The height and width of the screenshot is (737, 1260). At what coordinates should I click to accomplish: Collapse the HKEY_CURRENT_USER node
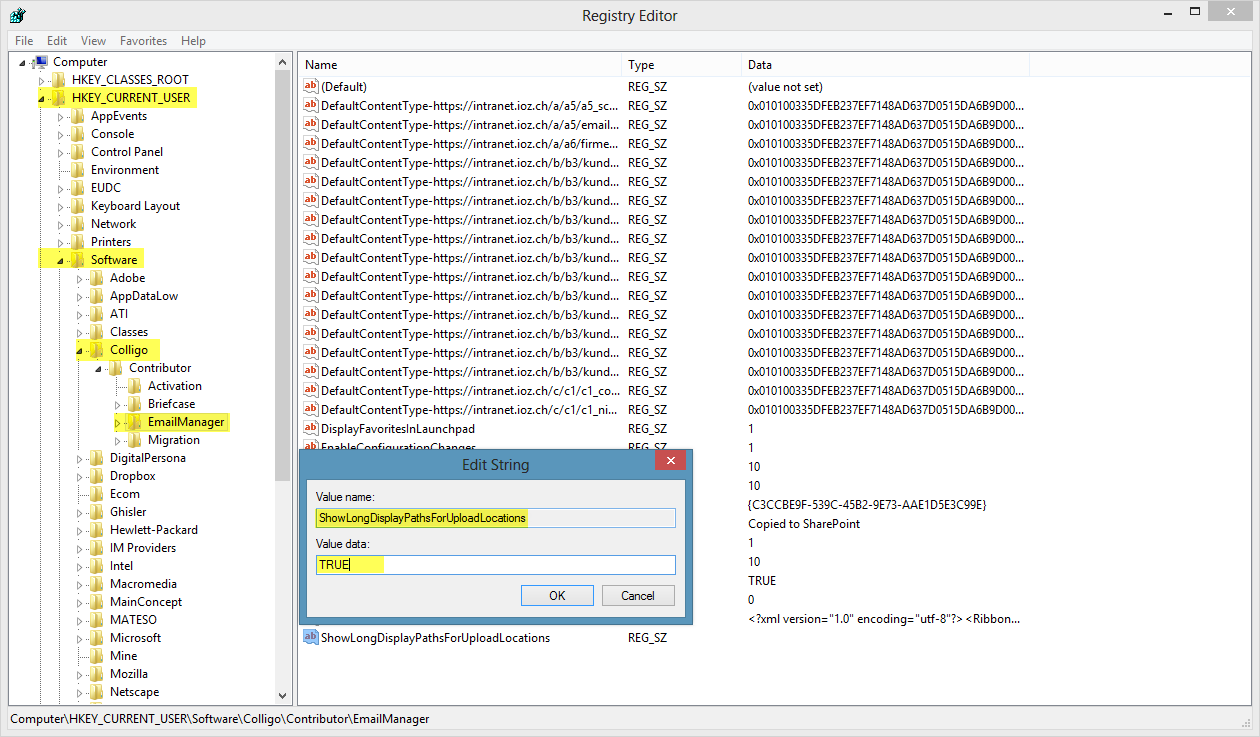click(x=41, y=98)
